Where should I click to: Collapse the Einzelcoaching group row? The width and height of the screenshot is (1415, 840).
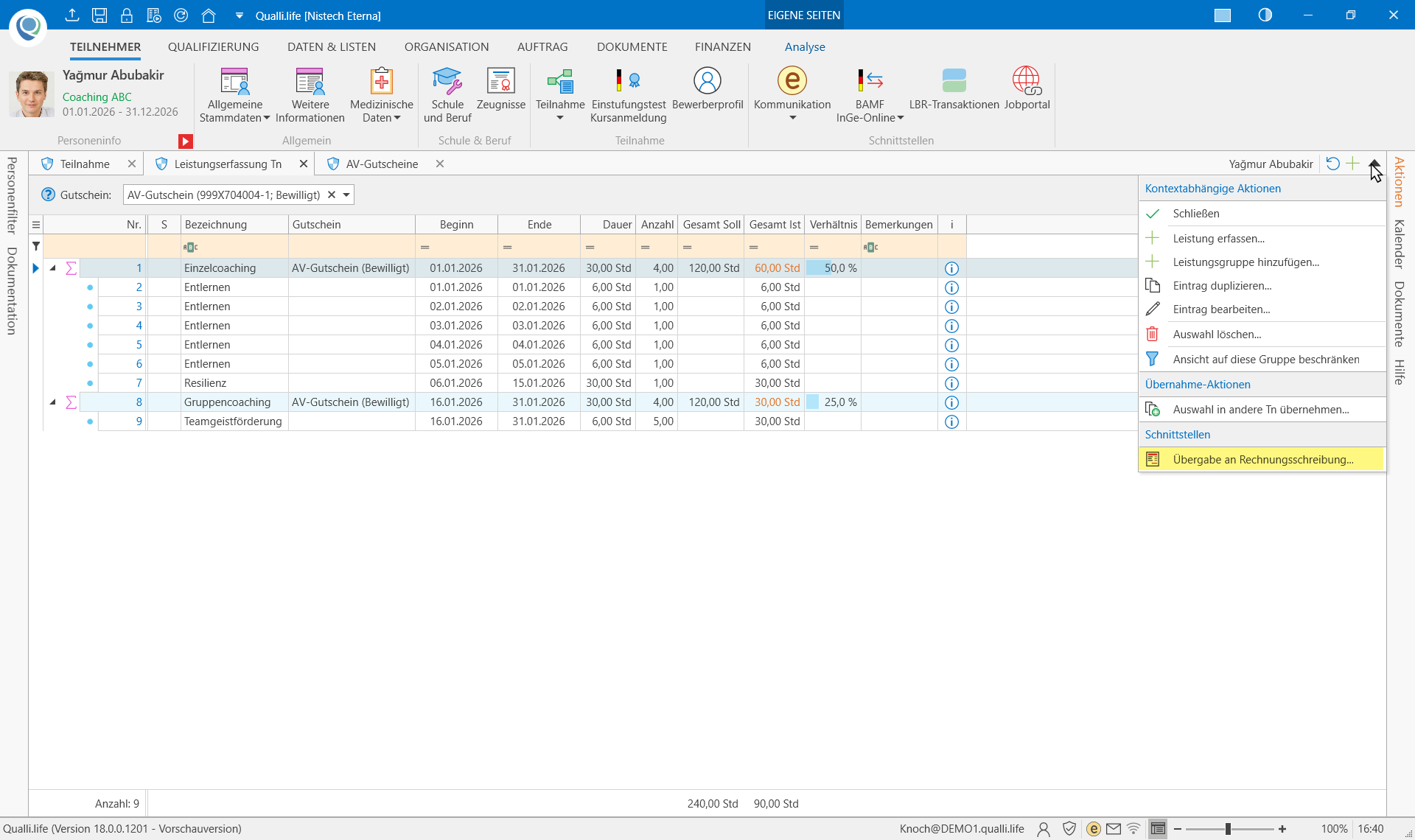pyautogui.click(x=53, y=268)
